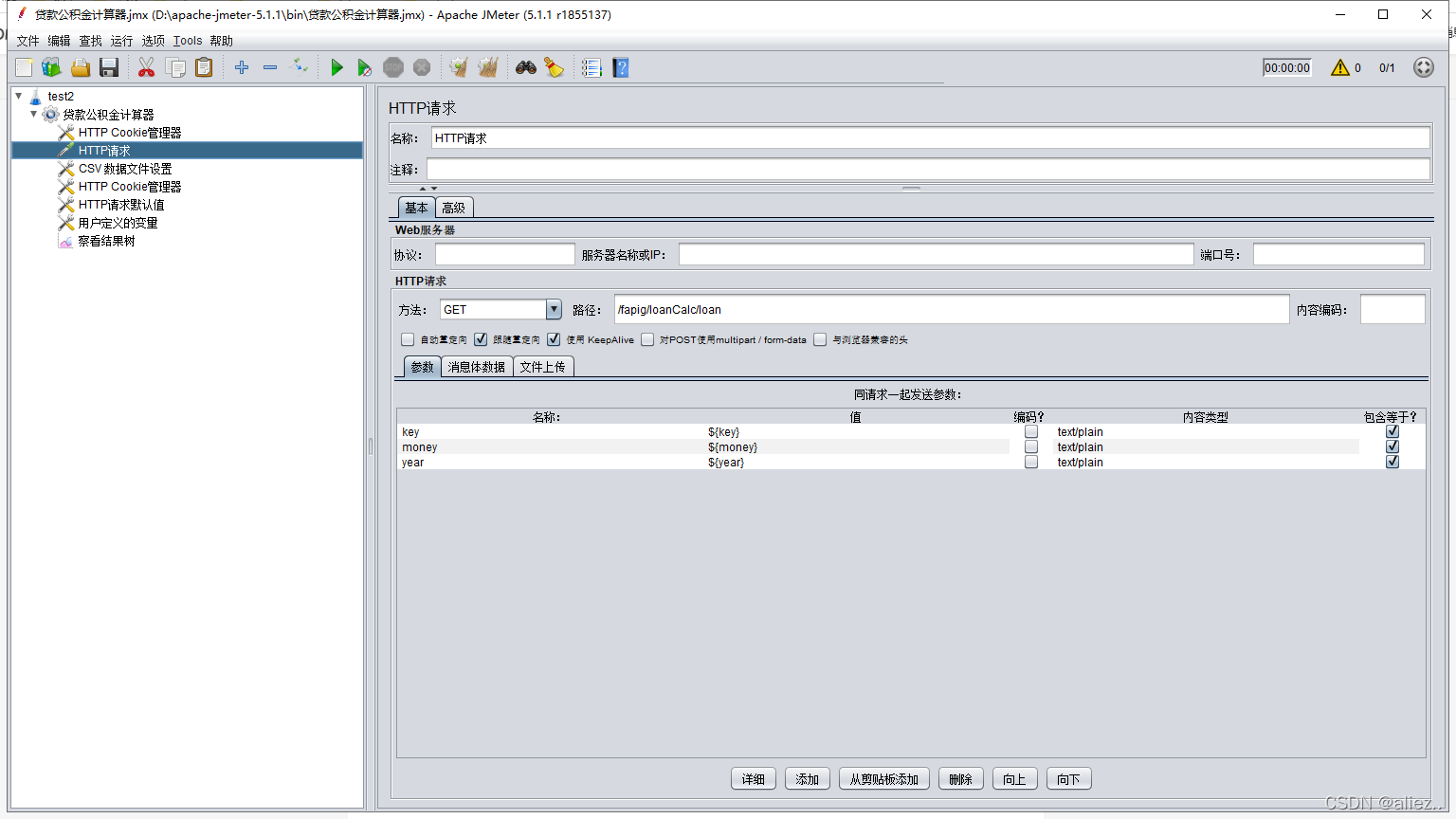Click the Clear All double-broom icon

point(488,67)
